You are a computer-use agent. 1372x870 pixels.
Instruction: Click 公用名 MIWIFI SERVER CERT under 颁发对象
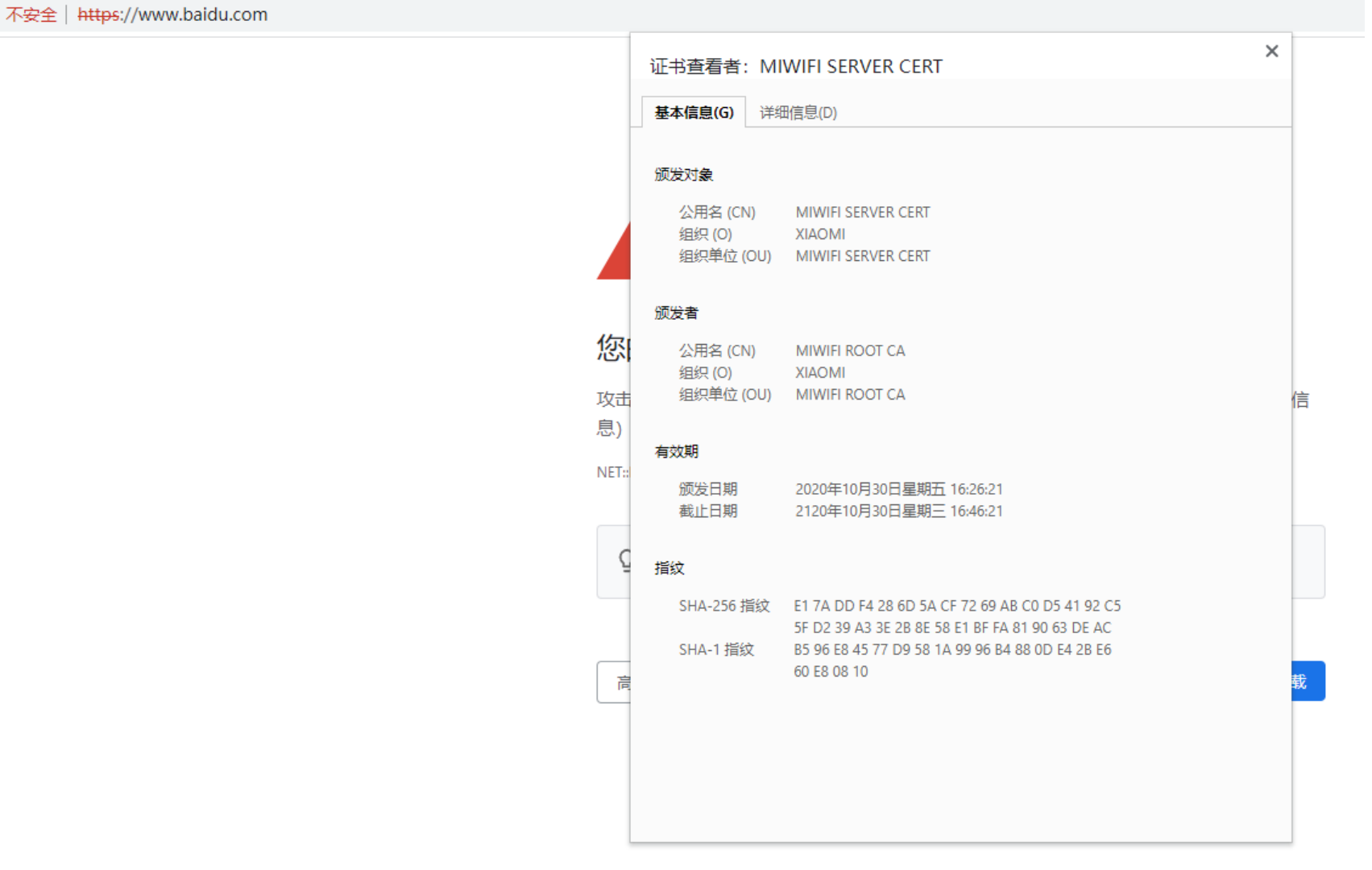coord(862,212)
